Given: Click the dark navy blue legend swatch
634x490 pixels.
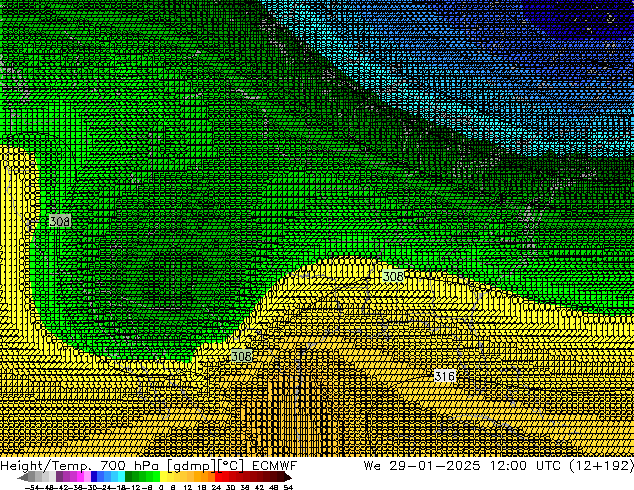Looking at the screenshot, I should (94, 477).
